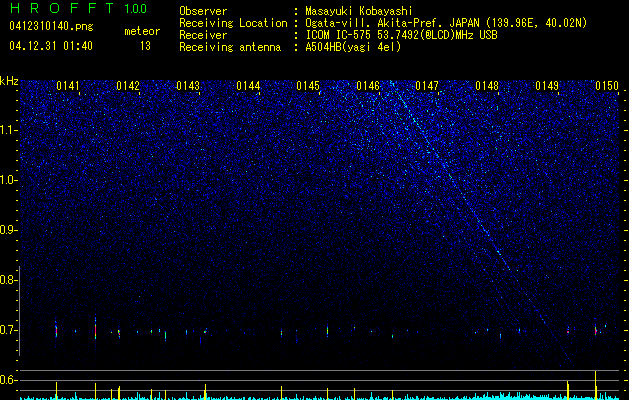Click the Observer field label
The width and height of the screenshot is (629, 400).
point(203,11)
